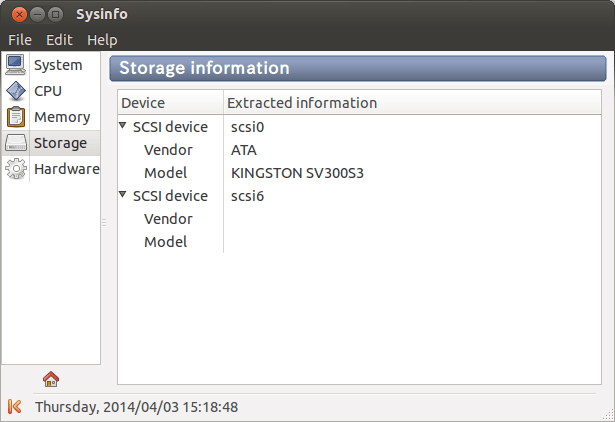Click the System computer icon
This screenshot has width=615, height=422.
(16, 65)
